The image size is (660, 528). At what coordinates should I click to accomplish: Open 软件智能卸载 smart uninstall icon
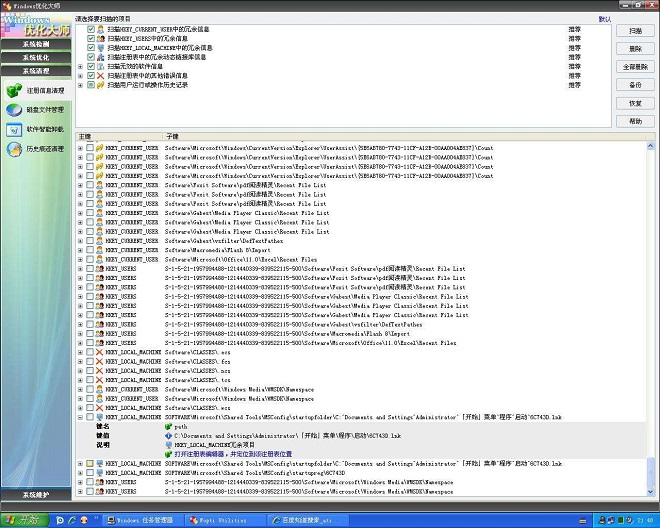pyautogui.click(x=15, y=129)
